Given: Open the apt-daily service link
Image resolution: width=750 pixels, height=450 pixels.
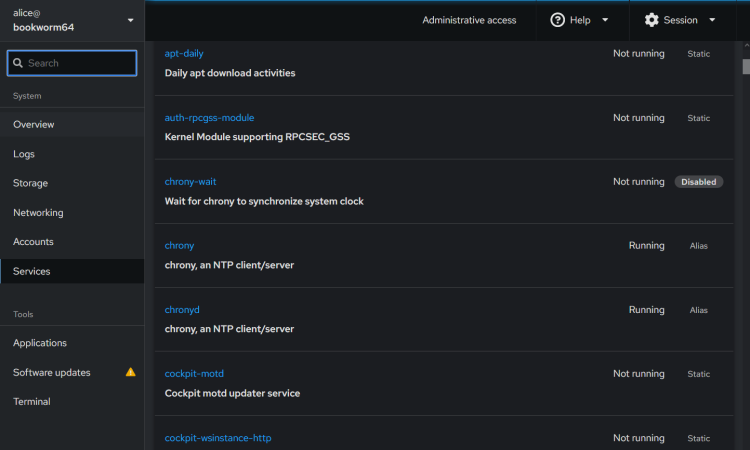Looking at the screenshot, I should 184,54.
